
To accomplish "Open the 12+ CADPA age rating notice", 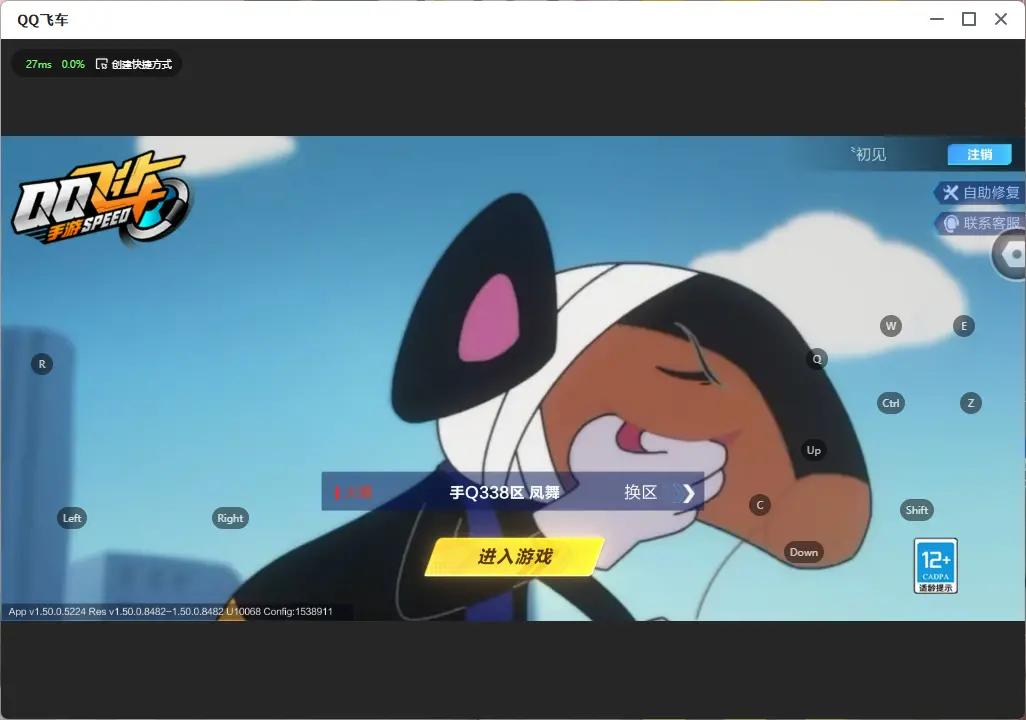I will coord(935,566).
